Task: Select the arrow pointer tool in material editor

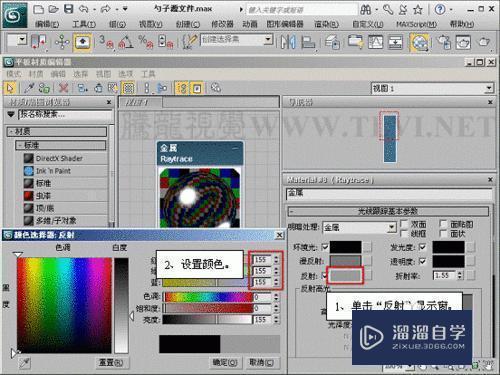Action: [10, 88]
